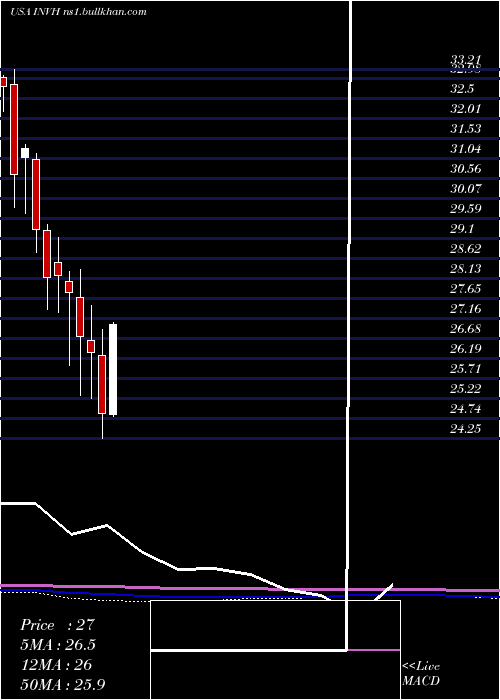Click the 5MA : 26.5 readout
Viewport: 500px width, 700px height.
(x=58, y=645)
